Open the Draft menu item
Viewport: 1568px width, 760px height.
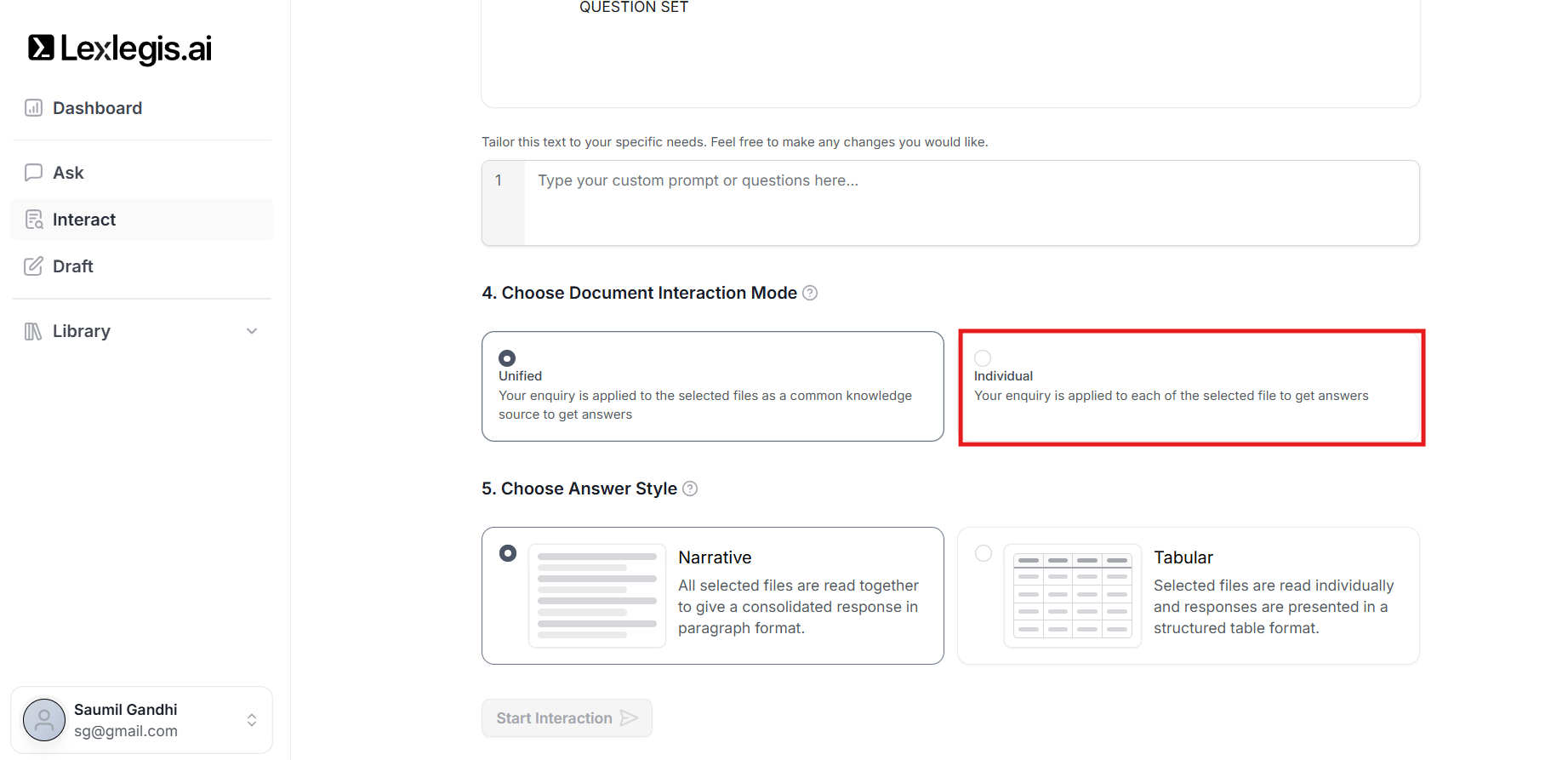73,266
